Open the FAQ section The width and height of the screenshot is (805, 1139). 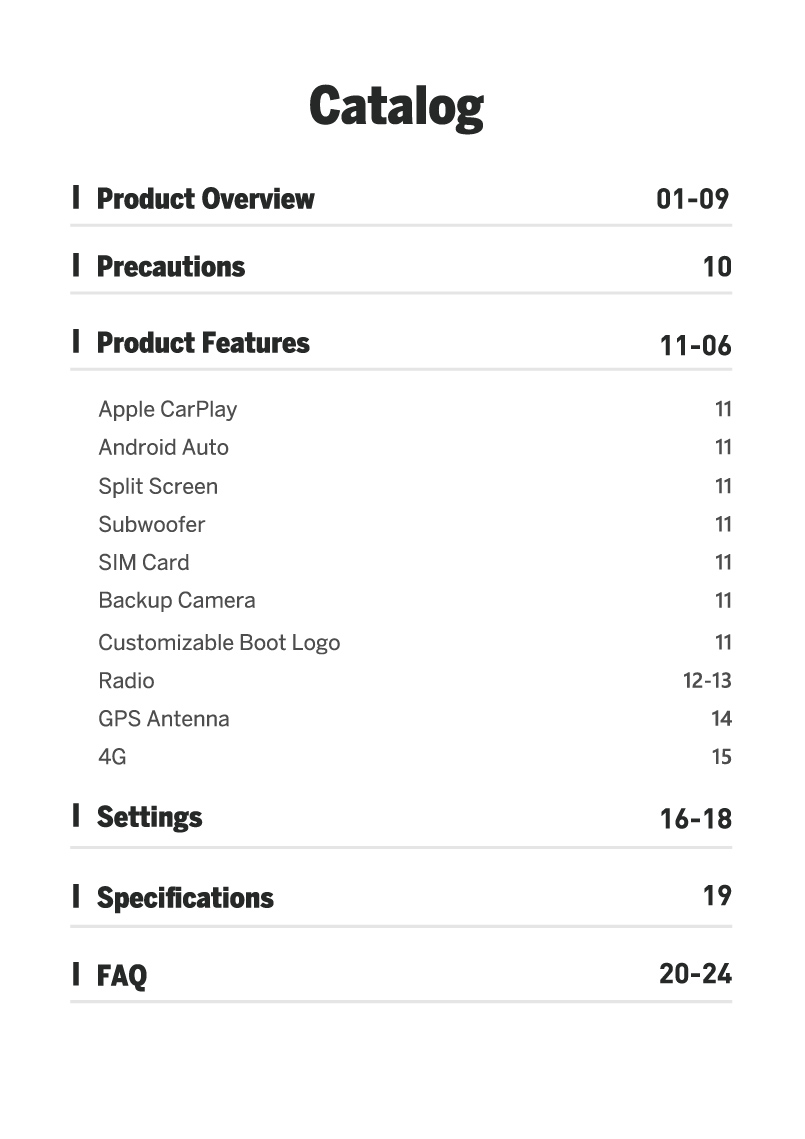coord(121,975)
